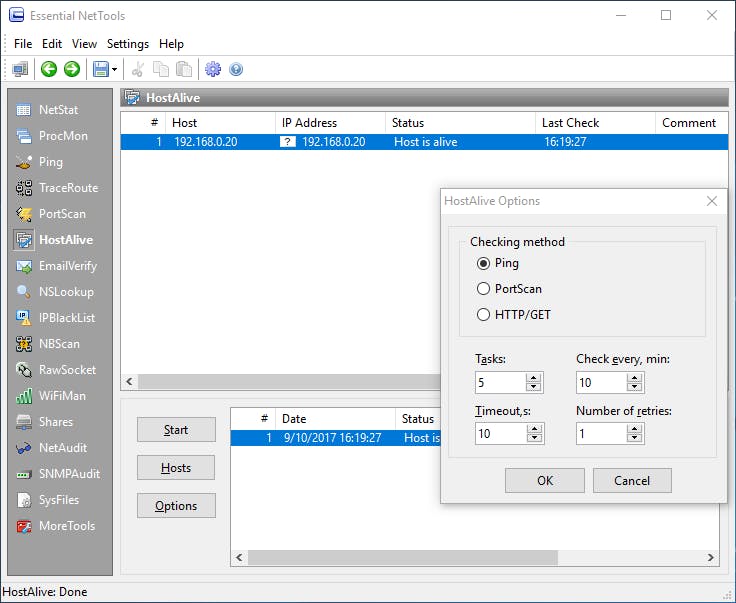Open the Edit menu

click(x=52, y=44)
